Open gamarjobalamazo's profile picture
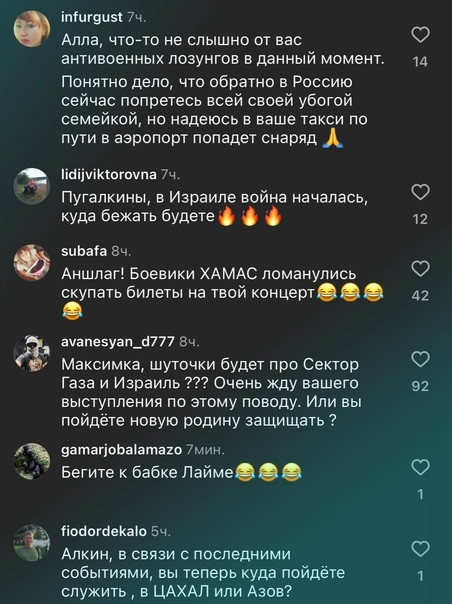The image size is (452, 604). [32, 461]
